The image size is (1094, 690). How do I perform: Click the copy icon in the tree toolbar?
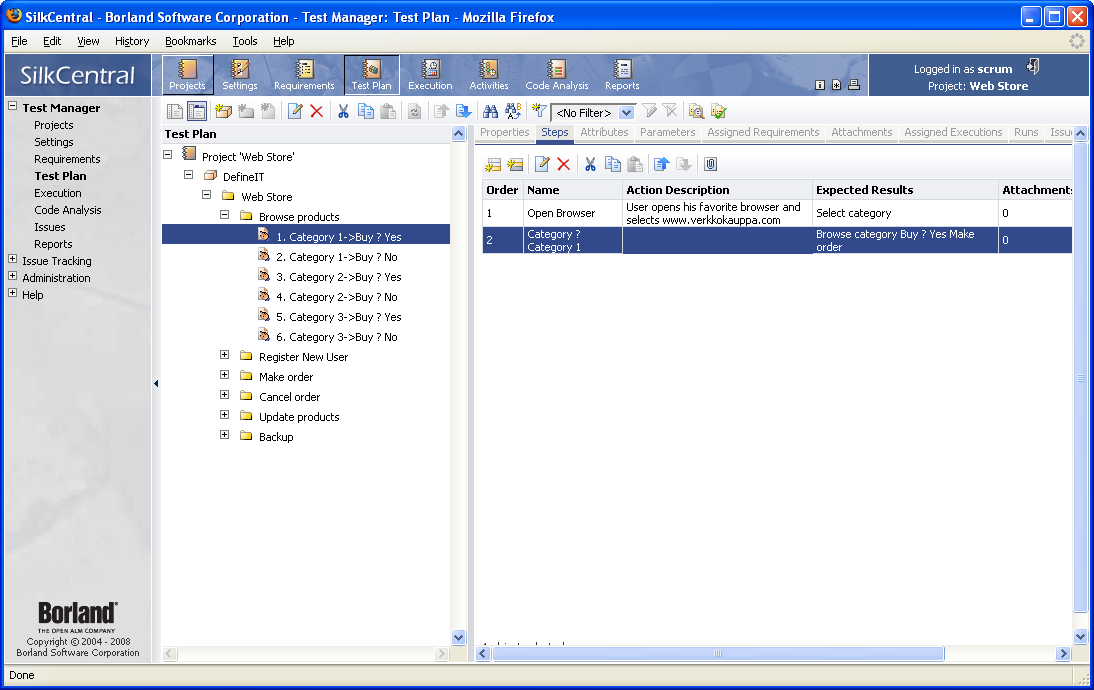[366, 111]
